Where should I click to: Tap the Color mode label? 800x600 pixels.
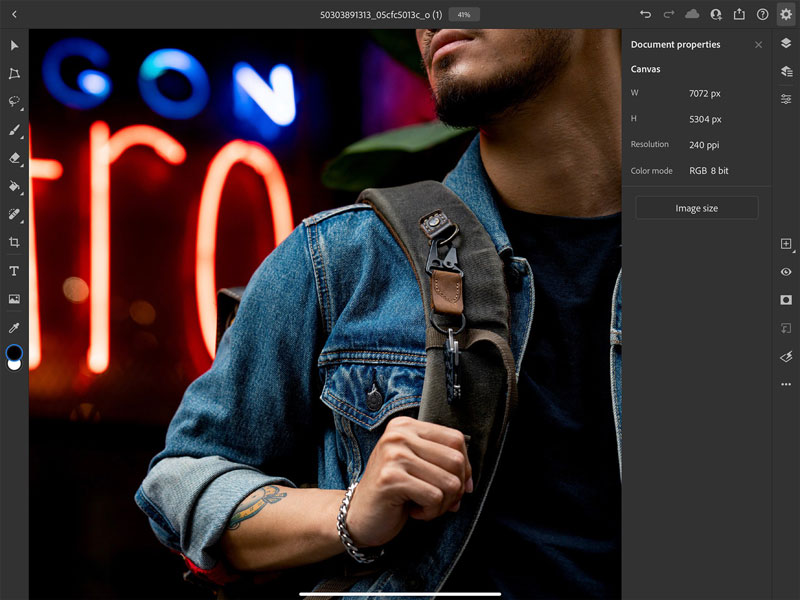tap(652, 171)
